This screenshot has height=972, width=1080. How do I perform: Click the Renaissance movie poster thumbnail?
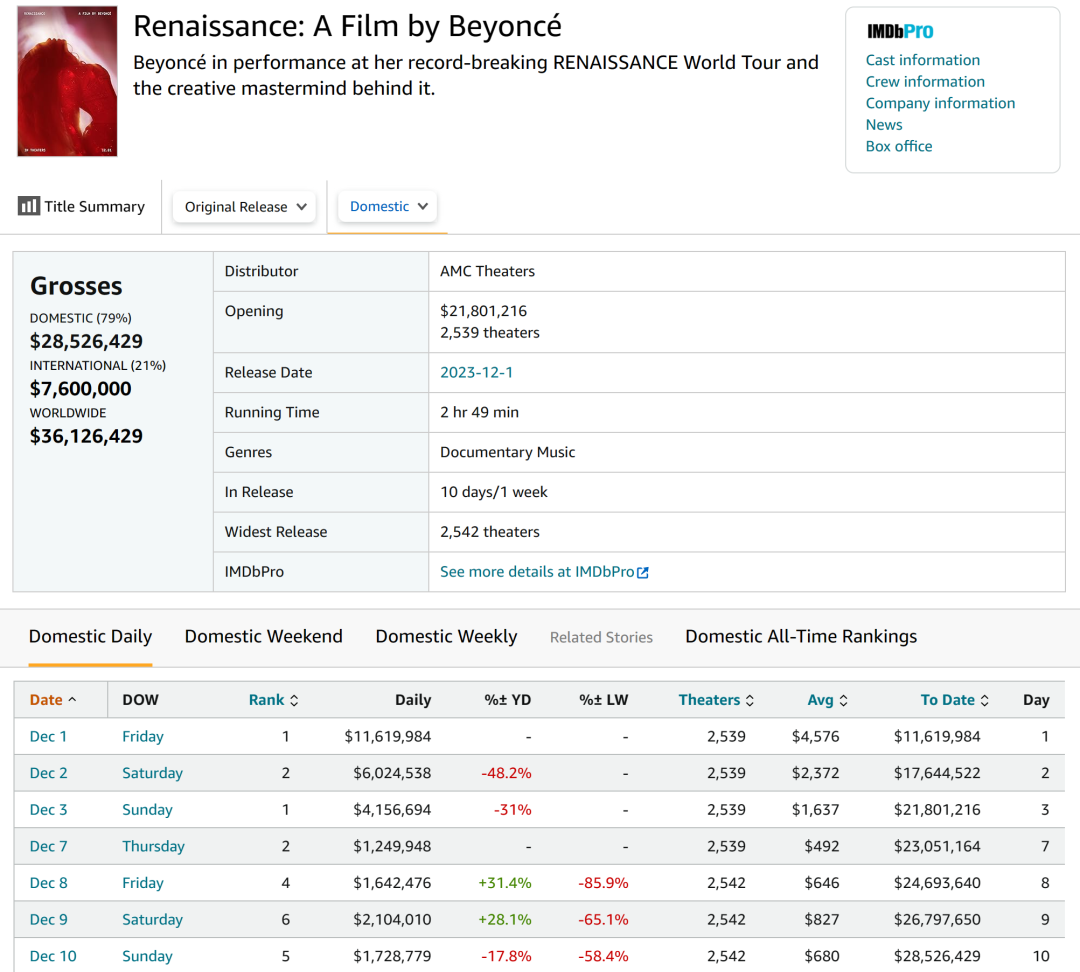tap(67, 81)
